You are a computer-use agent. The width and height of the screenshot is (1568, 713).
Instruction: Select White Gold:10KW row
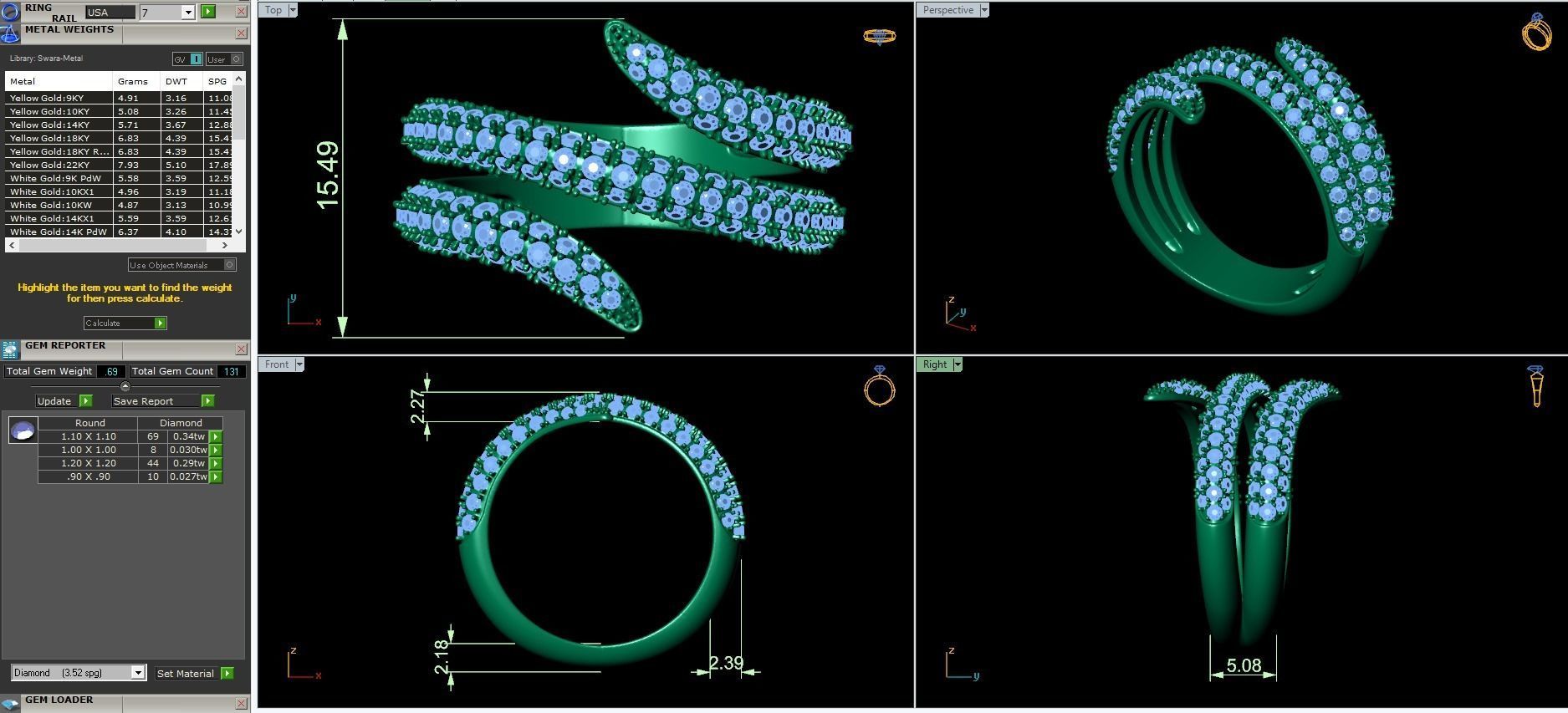(120, 205)
